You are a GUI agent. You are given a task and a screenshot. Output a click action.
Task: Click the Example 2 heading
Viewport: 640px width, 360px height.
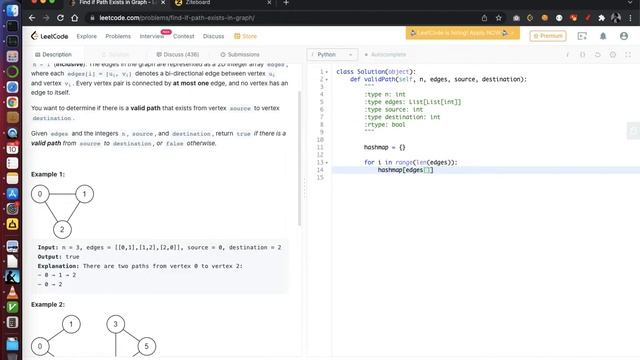[x=48, y=304]
